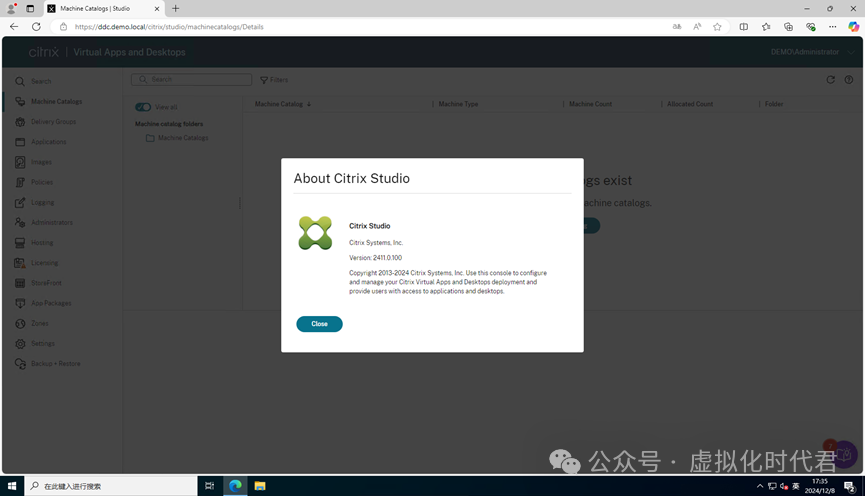The height and width of the screenshot is (496, 865).
Task: Go back in the browser
Action: pyautogui.click(x=14, y=26)
